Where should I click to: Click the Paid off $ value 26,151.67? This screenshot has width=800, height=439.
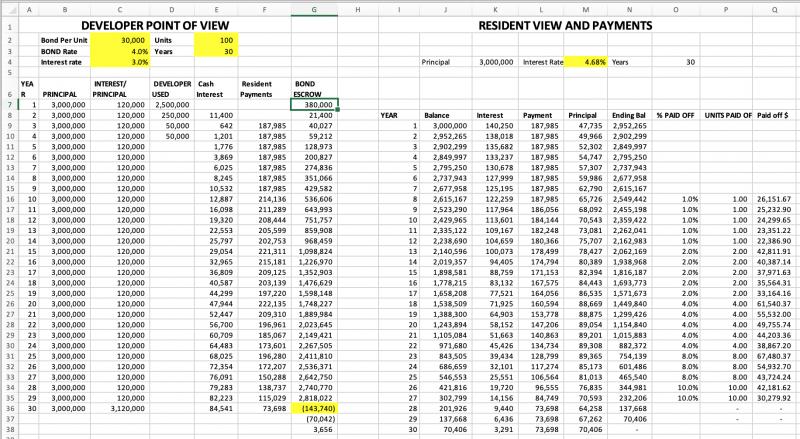[773, 199]
